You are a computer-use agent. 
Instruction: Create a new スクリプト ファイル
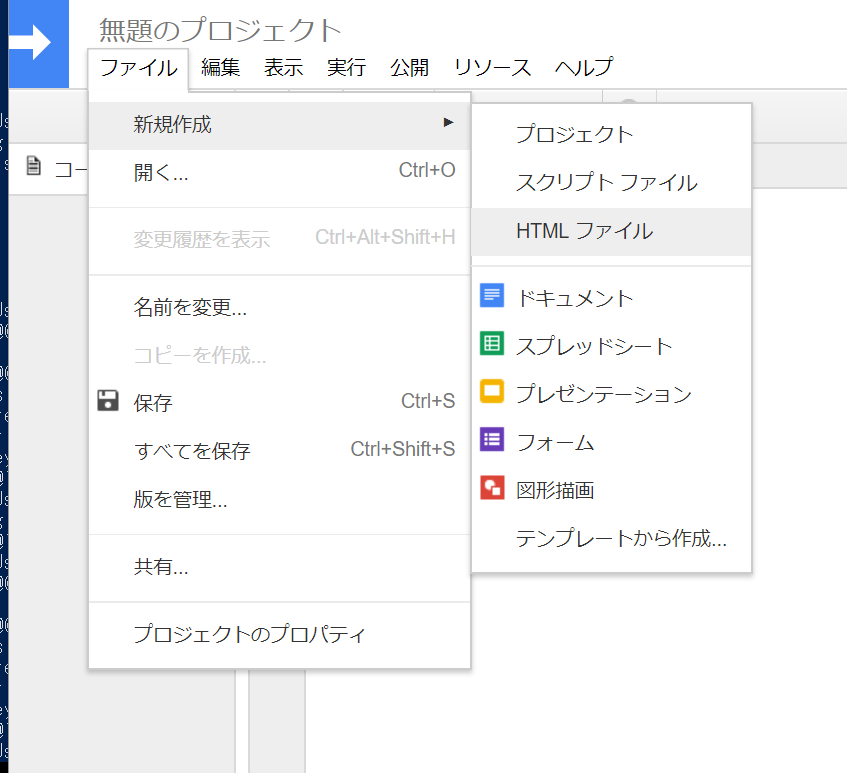pyautogui.click(x=611, y=183)
